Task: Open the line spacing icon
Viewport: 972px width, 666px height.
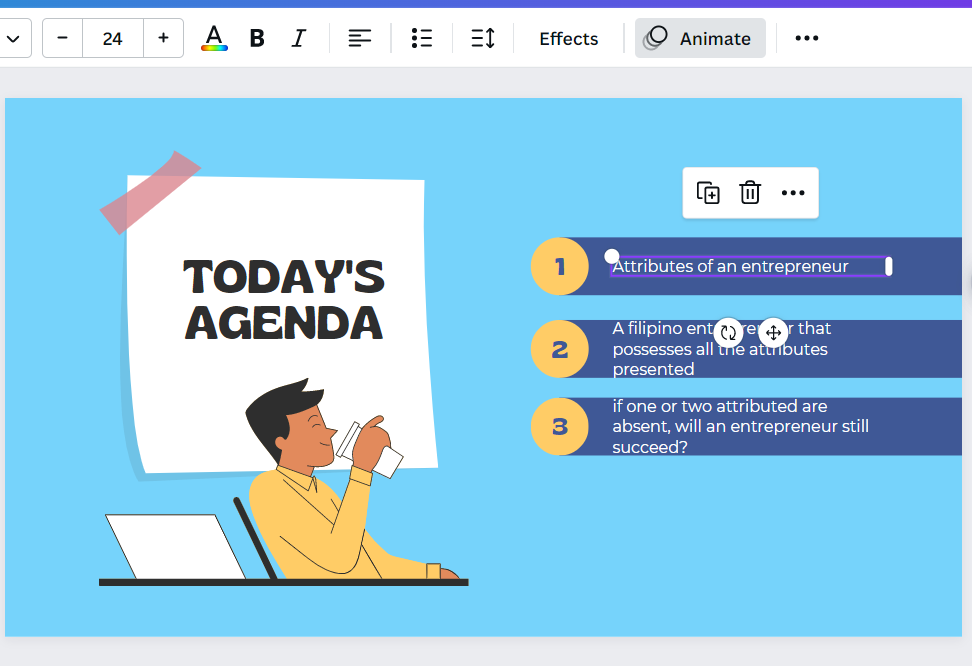Action: [483, 37]
